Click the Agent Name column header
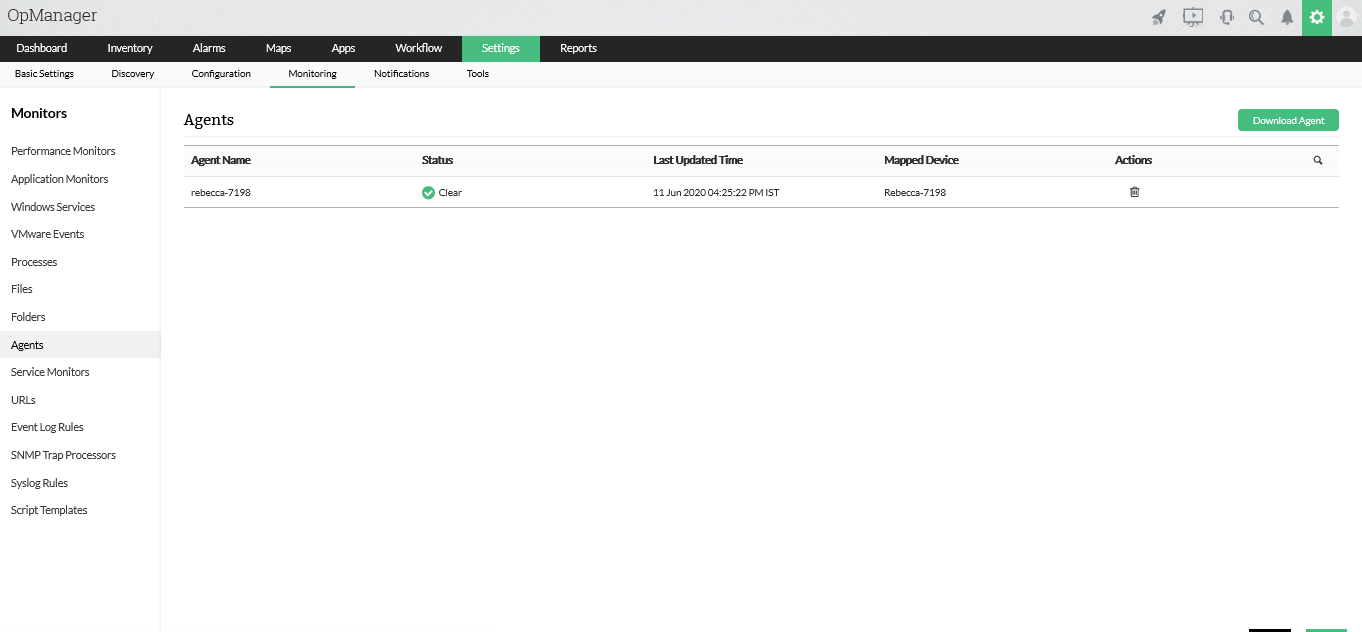This screenshot has width=1362, height=632. click(221, 160)
